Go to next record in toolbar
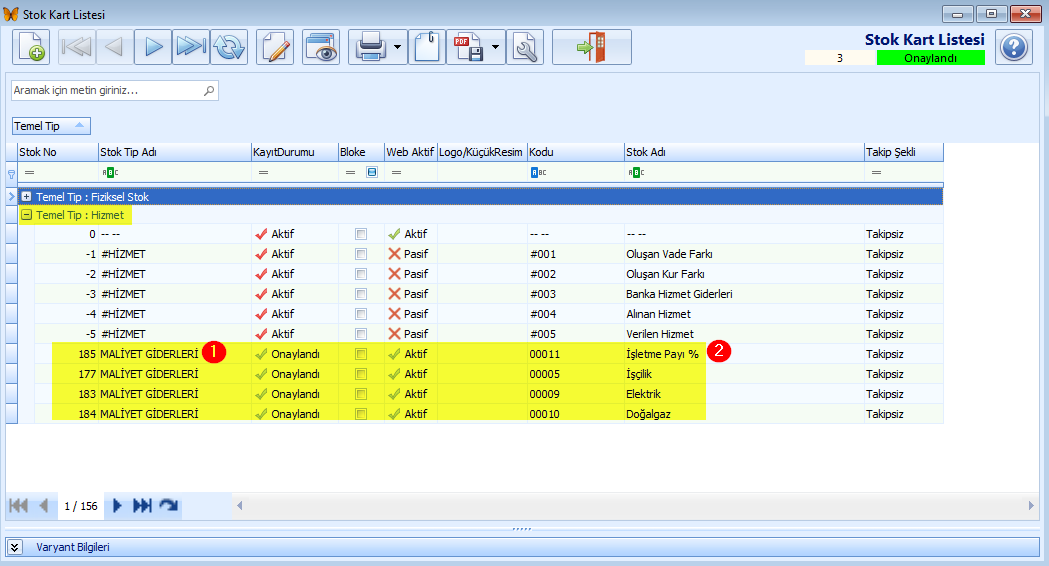 (153, 47)
